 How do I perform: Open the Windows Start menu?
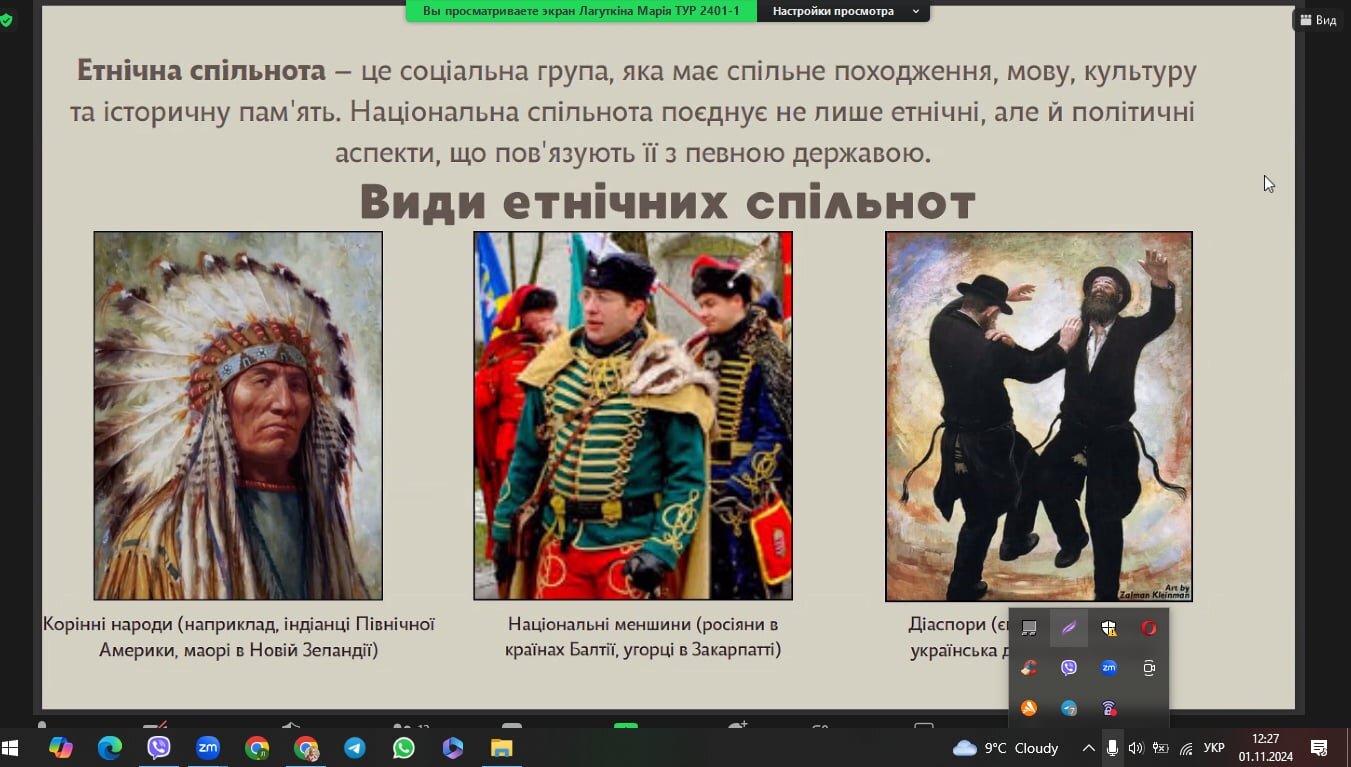tap(12, 748)
